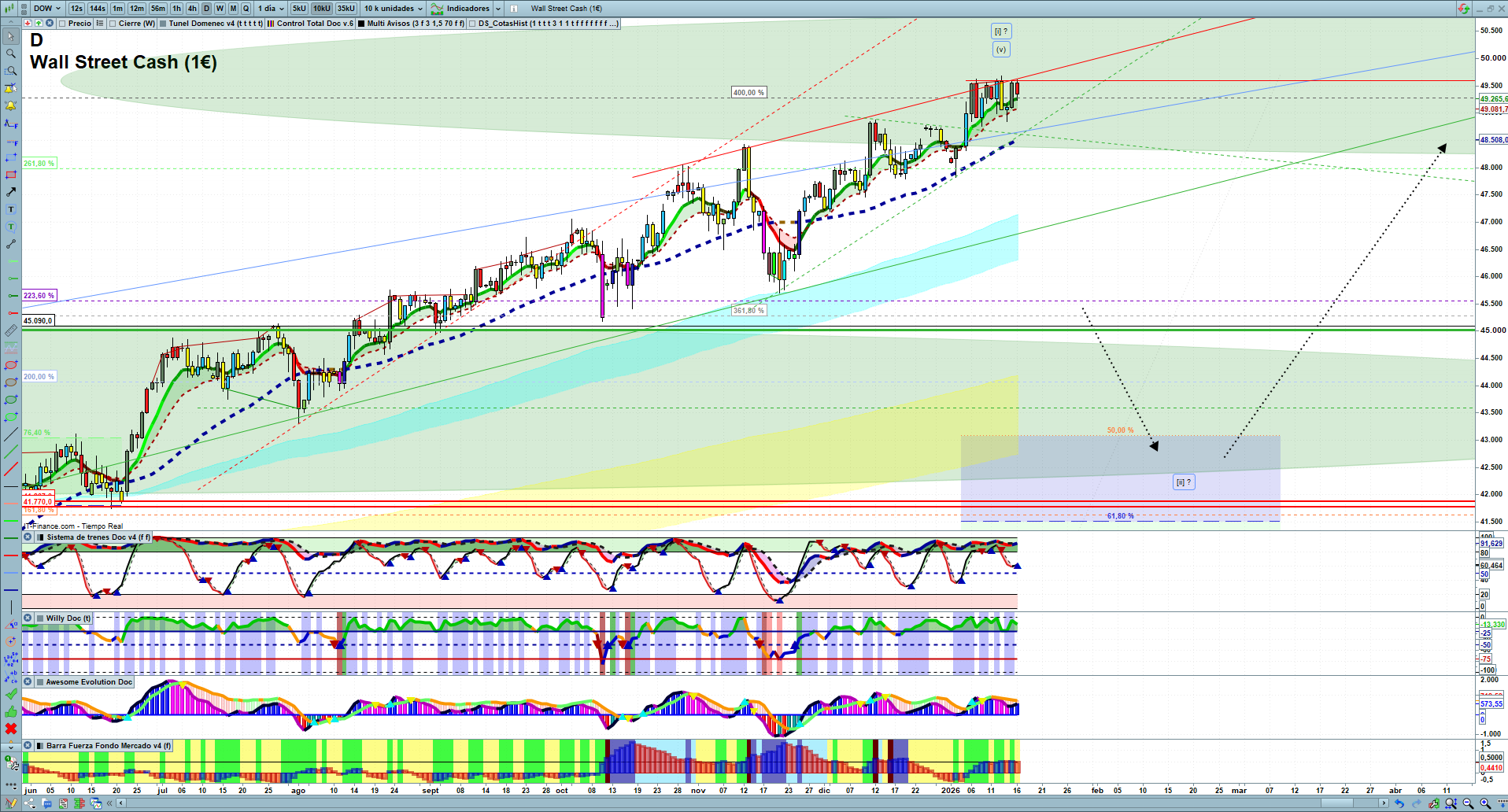
Task: Click the '[i] ?' wave label near the top
Action: [x=1001, y=31]
